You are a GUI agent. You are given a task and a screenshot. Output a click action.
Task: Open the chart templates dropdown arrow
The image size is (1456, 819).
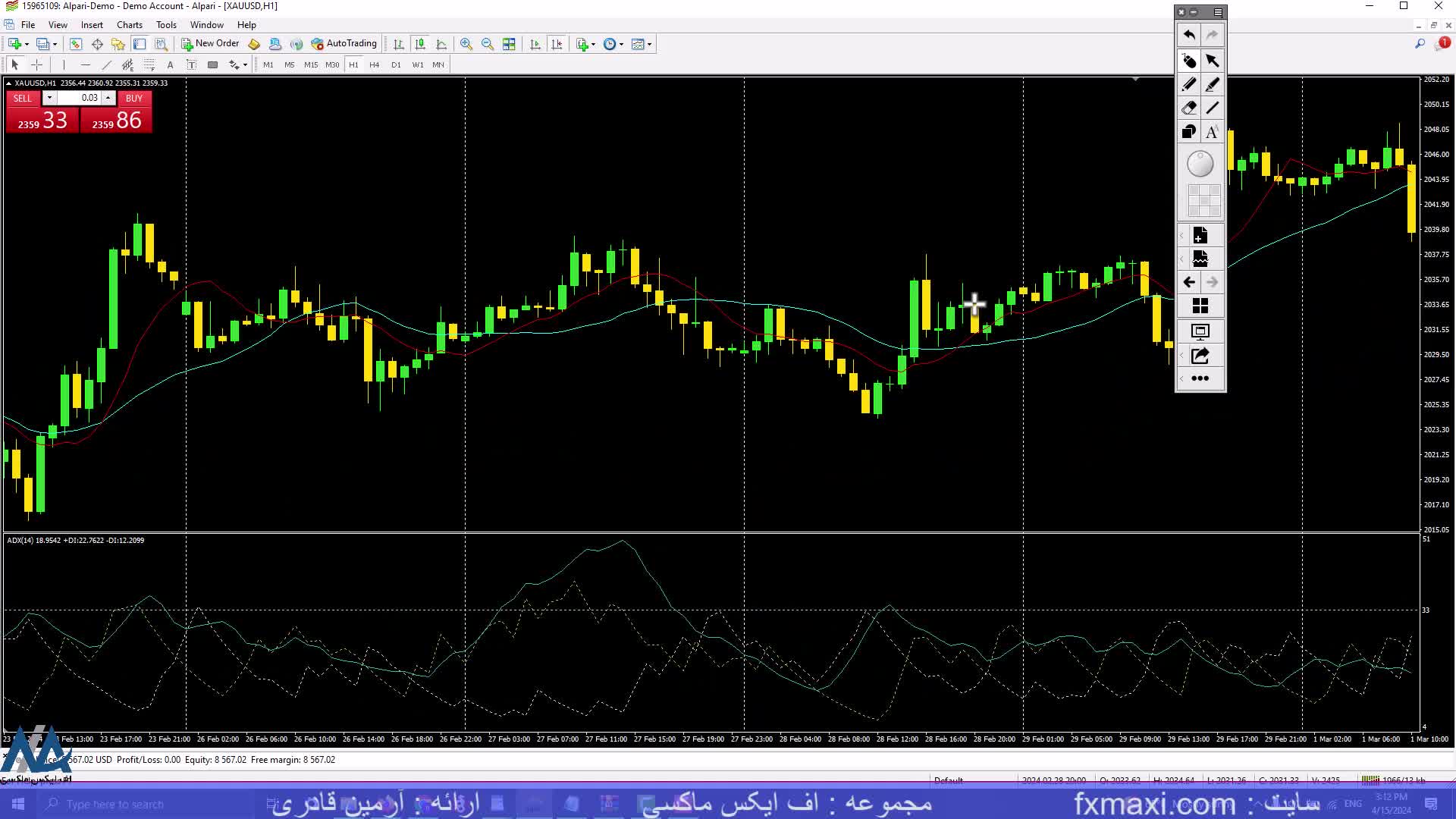click(x=649, y=44)
